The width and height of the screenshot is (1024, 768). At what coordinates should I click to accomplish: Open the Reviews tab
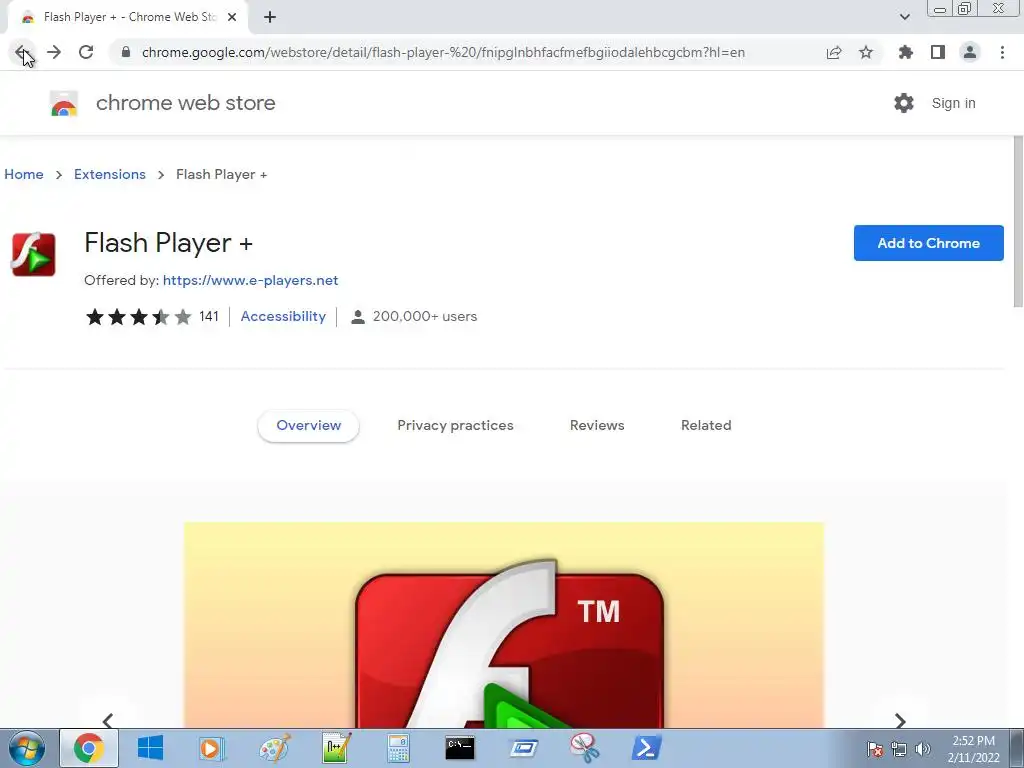[x=597, y=425]
